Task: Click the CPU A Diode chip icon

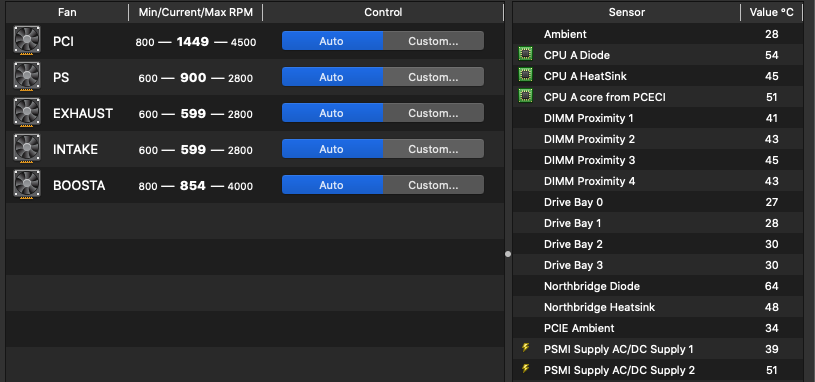Action: coord(525,54)
